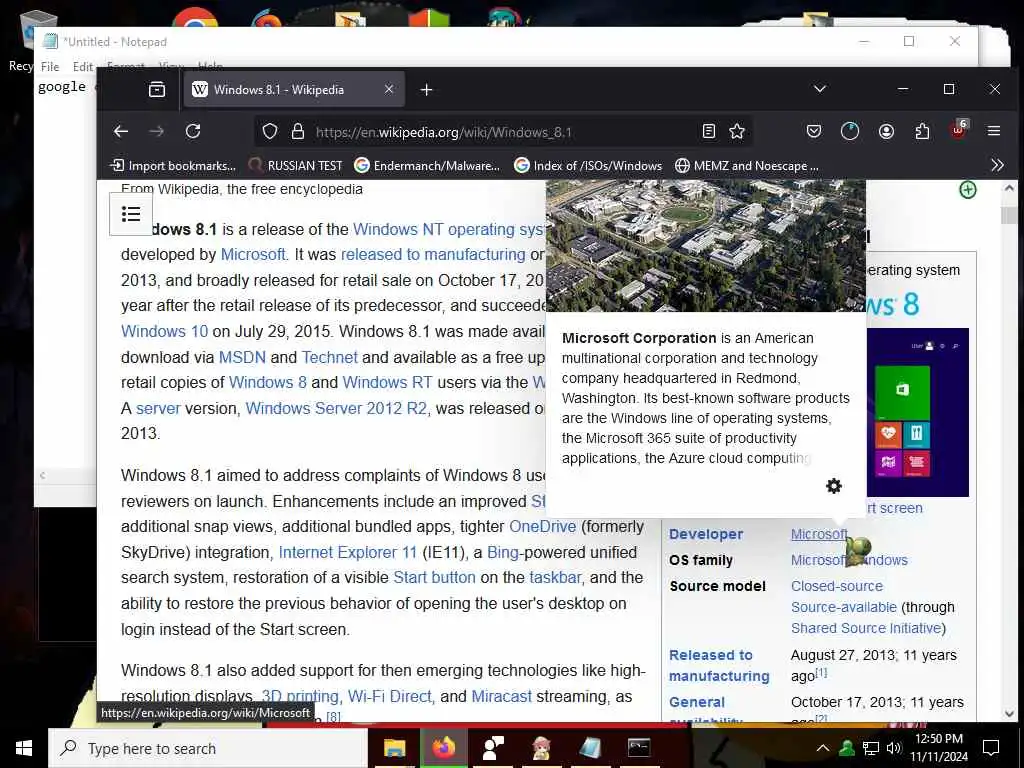1024x768 pixels.
Task: Open Windows Start menu
Action: pyautogui.click(x=24, y=748)
